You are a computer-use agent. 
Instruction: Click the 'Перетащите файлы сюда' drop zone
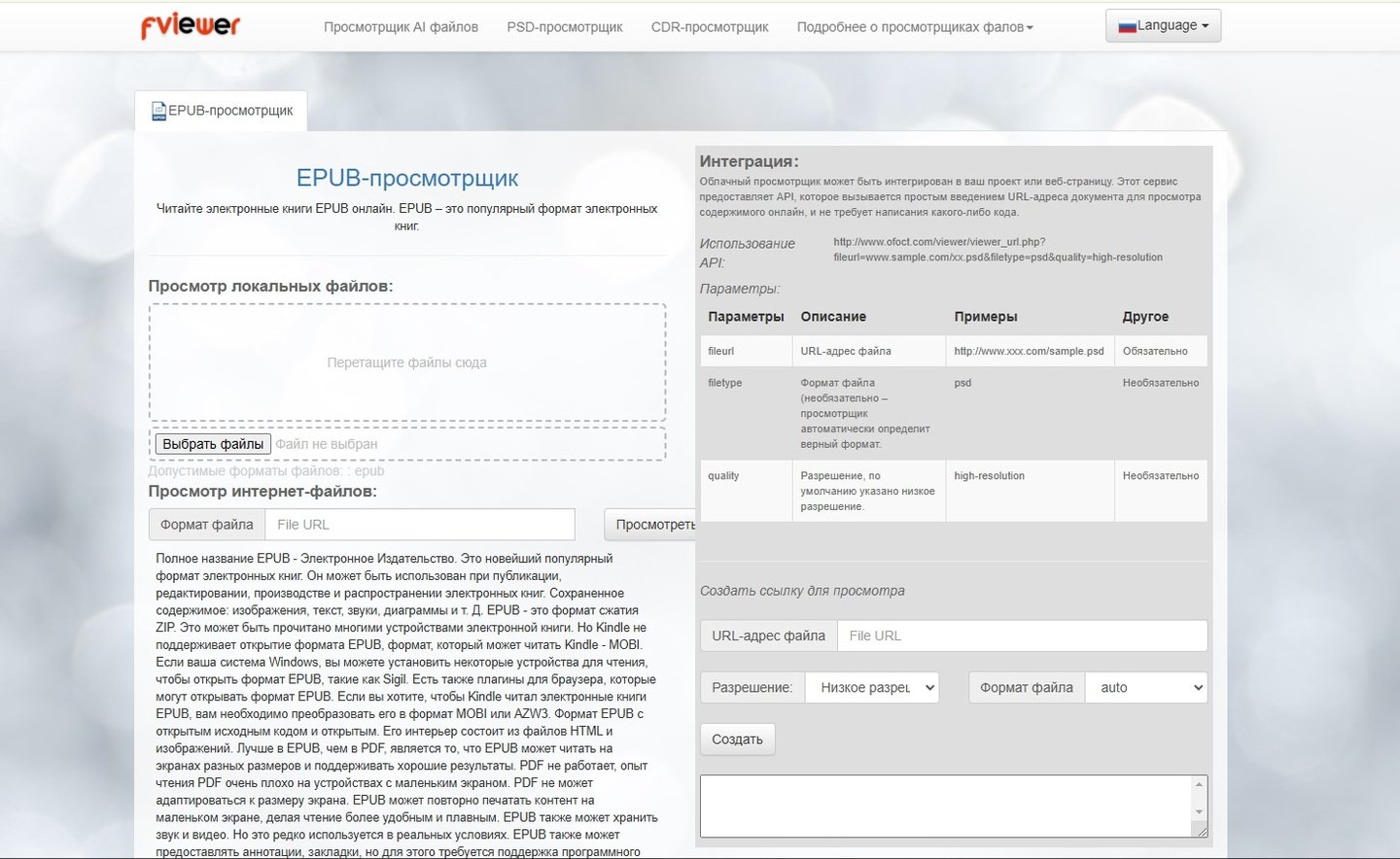click(406, 362)
